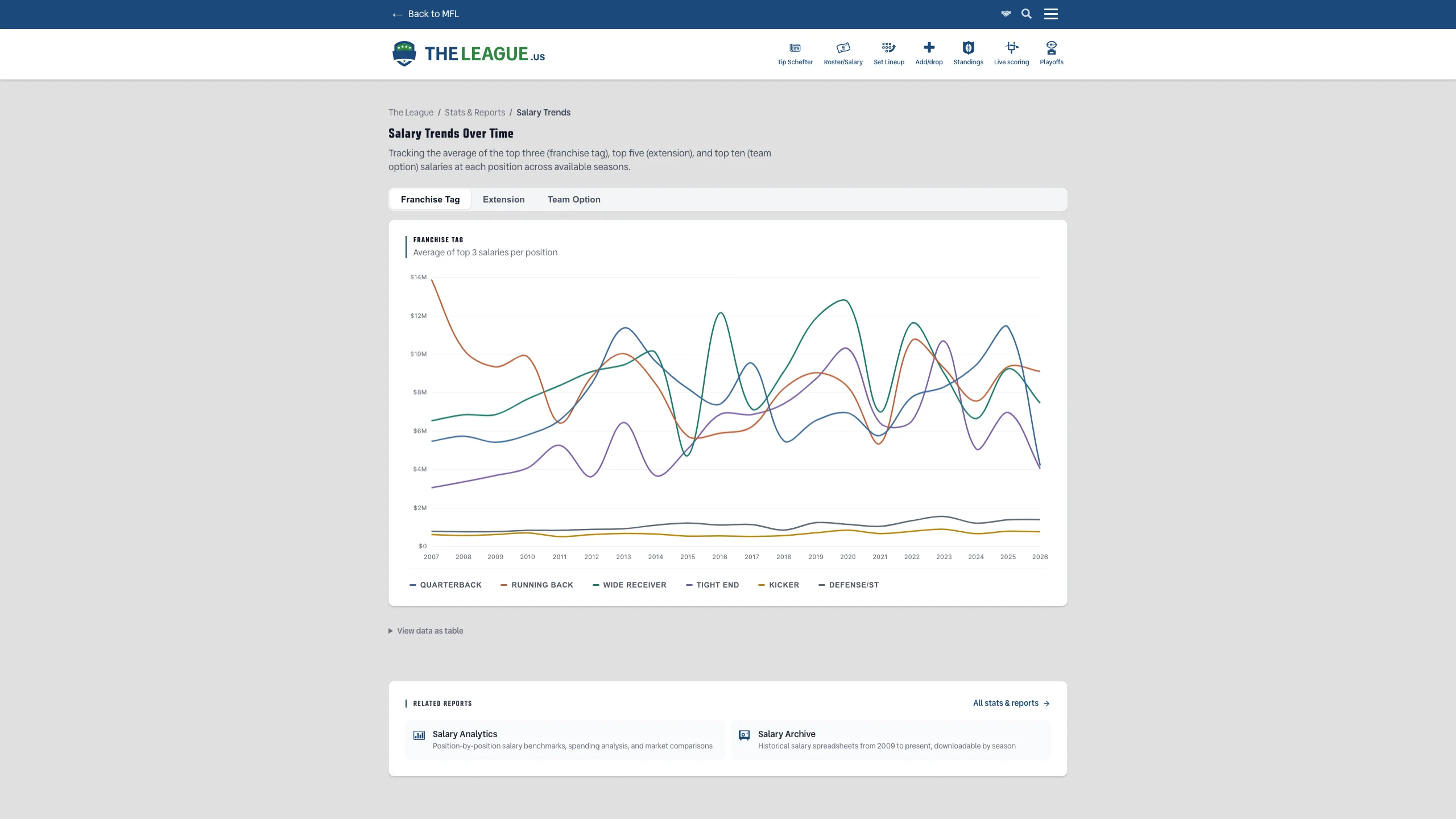Click The League breadcrumb link
This screenshot has width=1456, height=819.
coord(411,113)
